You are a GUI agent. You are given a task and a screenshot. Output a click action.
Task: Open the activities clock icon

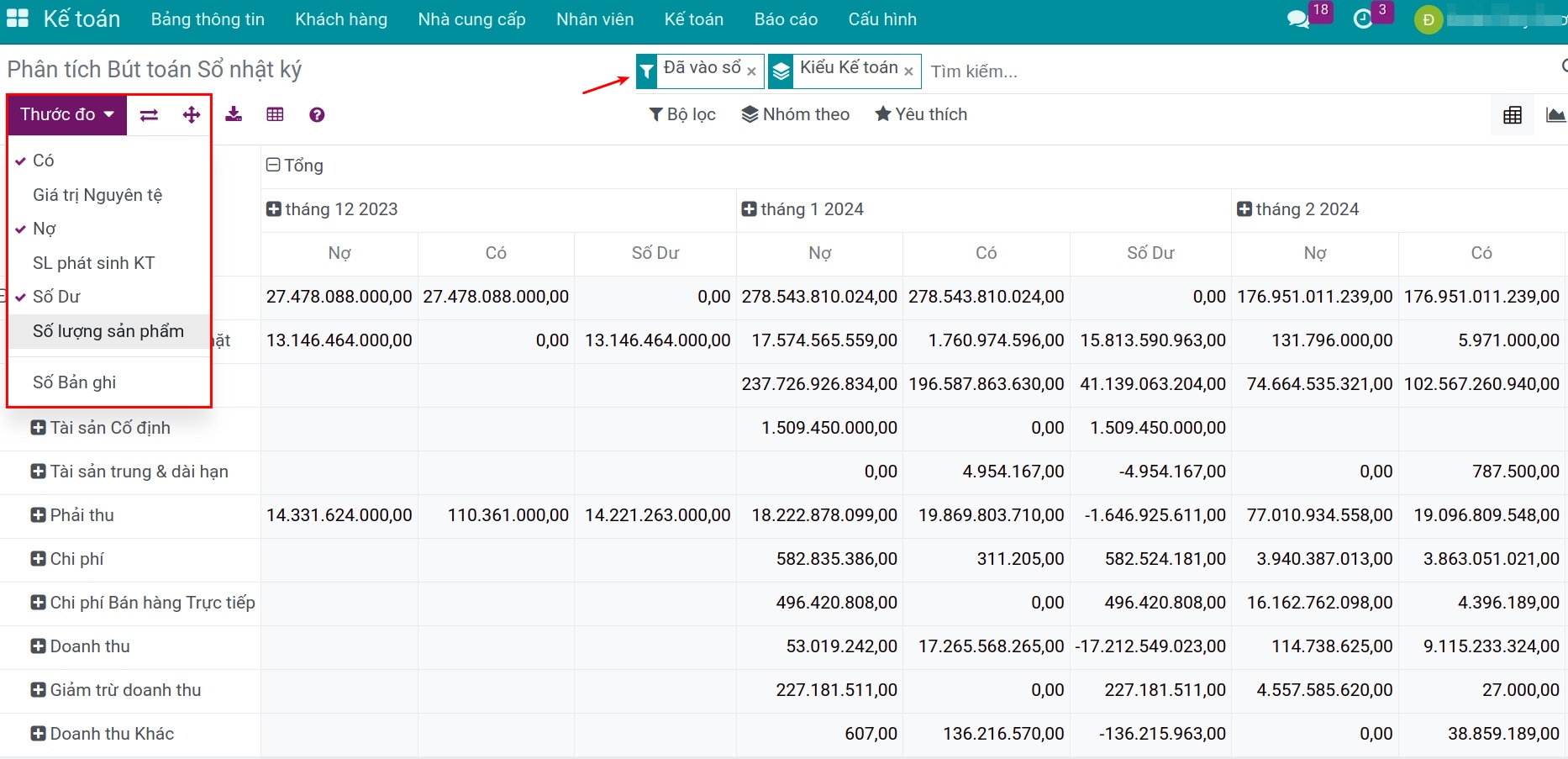[1363, 19]
